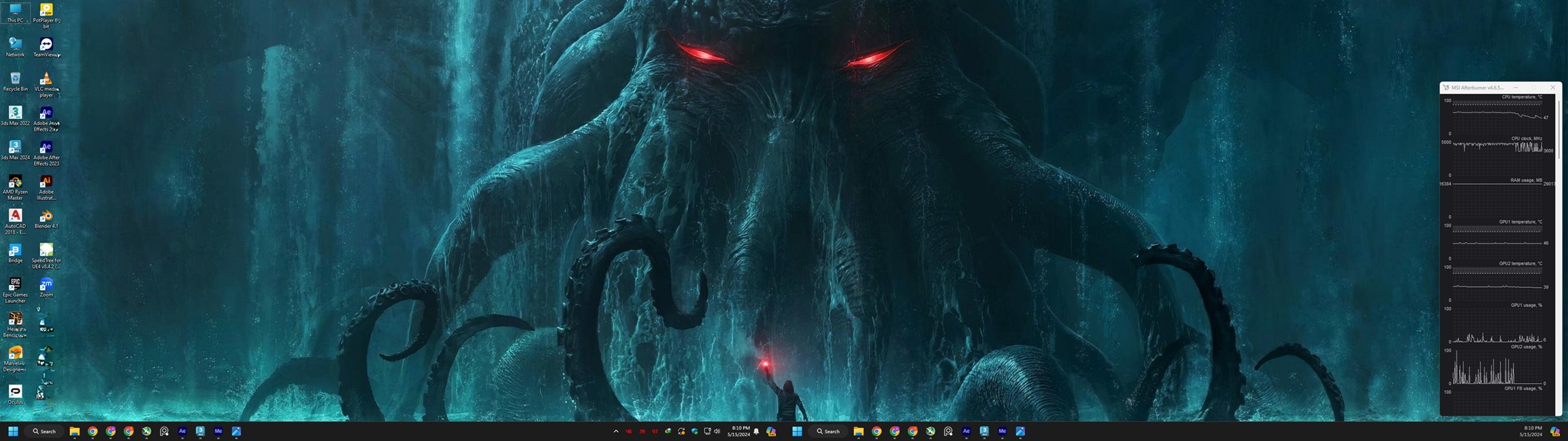The width and height of the screenshot is (1568, 441).
Task: Select the Marvelous Designer desktop shortcut
Action: [x=15, y=359]
